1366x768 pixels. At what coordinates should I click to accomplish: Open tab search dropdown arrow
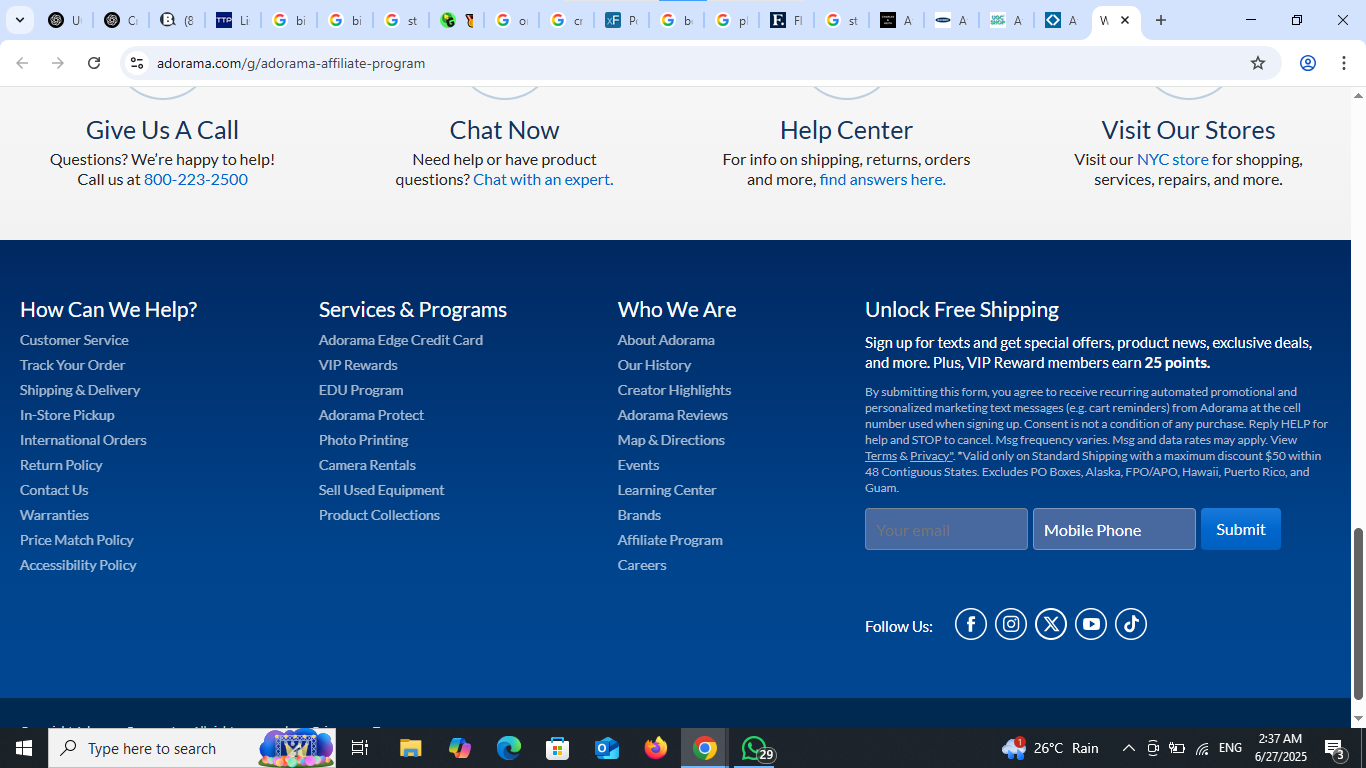click(x=20, y=20)
